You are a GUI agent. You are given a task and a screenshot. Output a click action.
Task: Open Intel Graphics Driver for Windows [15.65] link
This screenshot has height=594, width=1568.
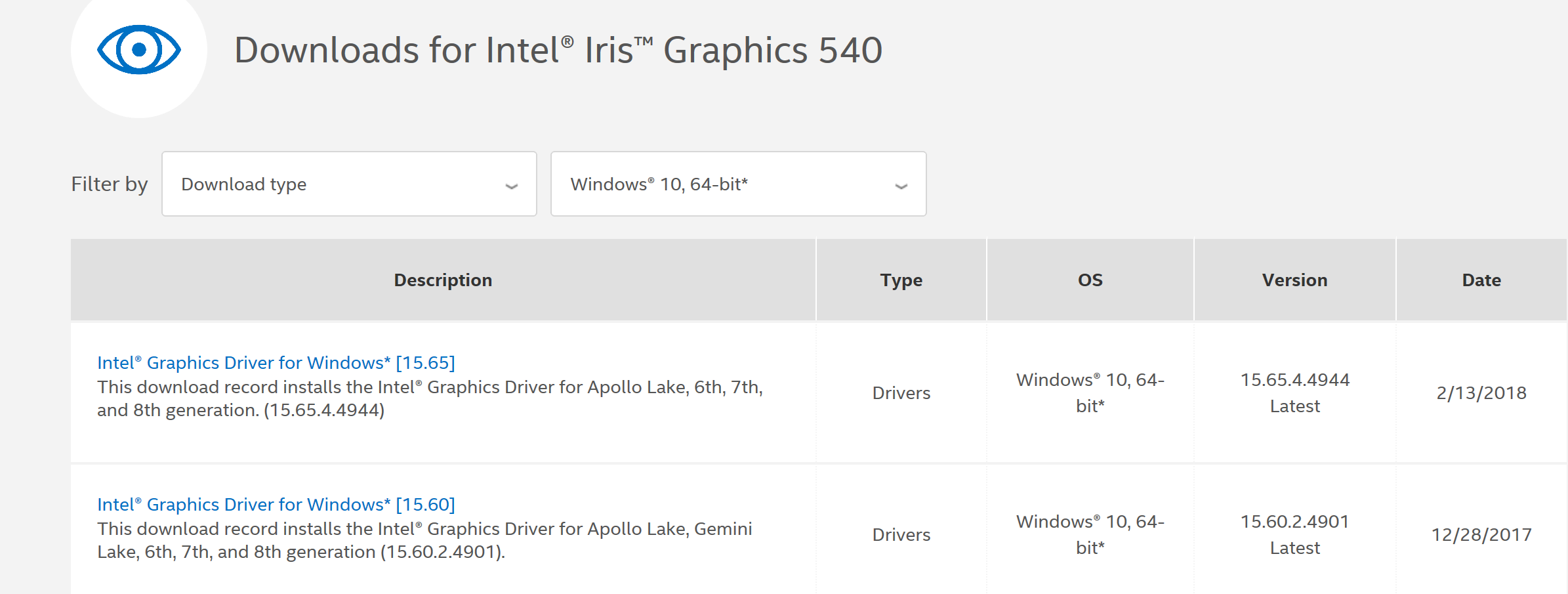[x=276, y=362]
